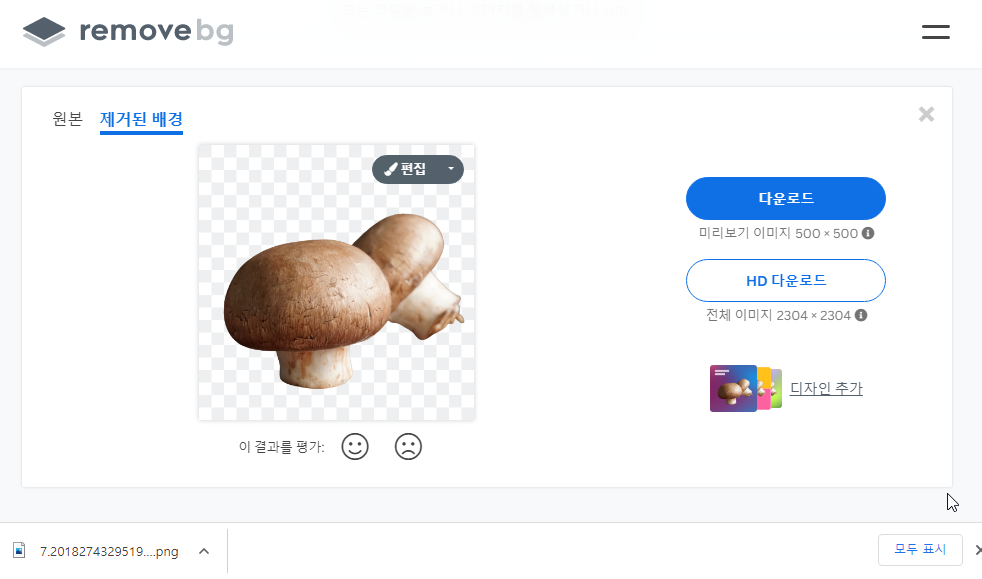Viewport: 982px width, 579px height.
Task: Click the 편집 edit button
Action: [406, 169]
